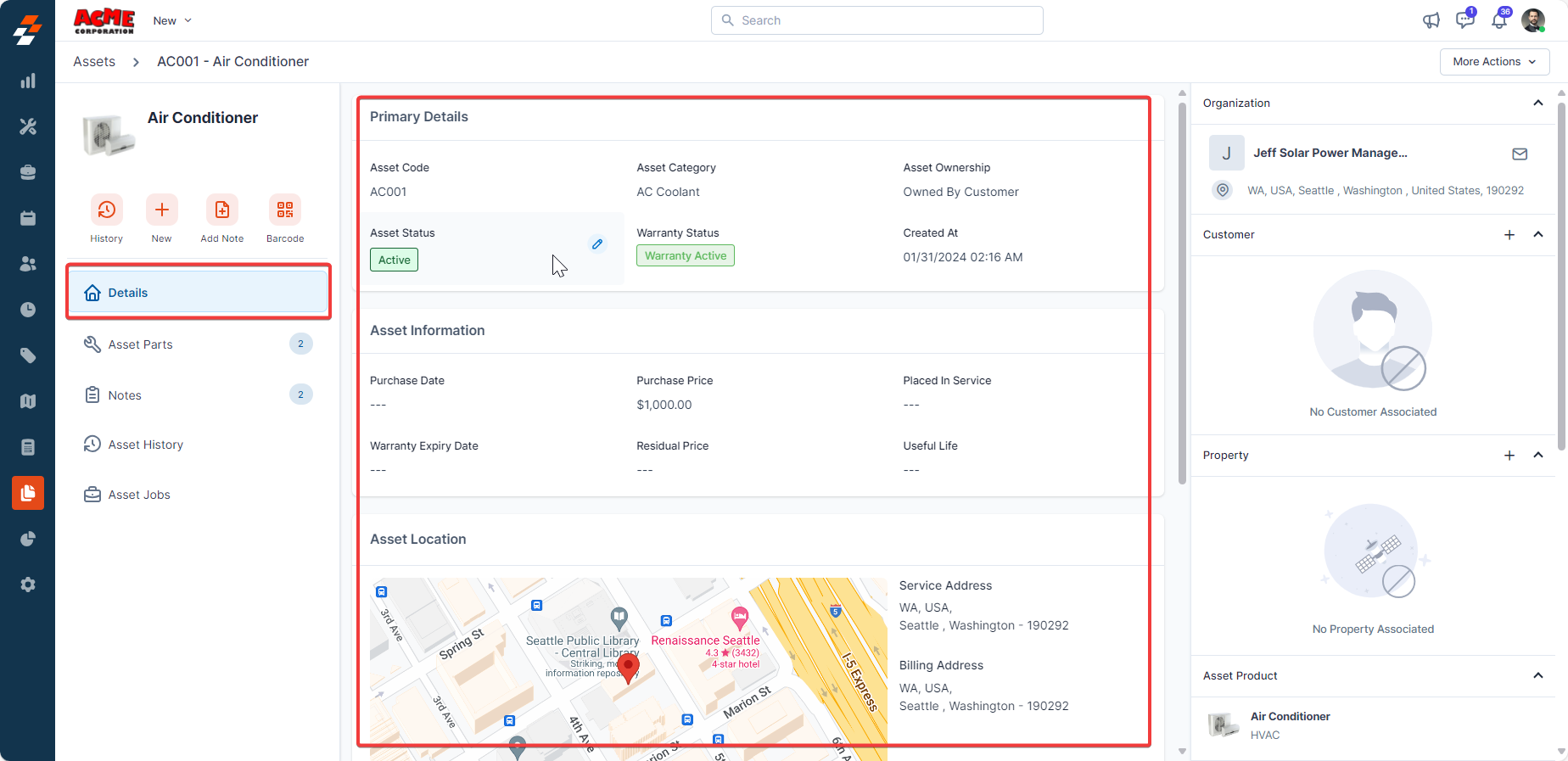Collapse the Organization section

(x=1537, y=103)
